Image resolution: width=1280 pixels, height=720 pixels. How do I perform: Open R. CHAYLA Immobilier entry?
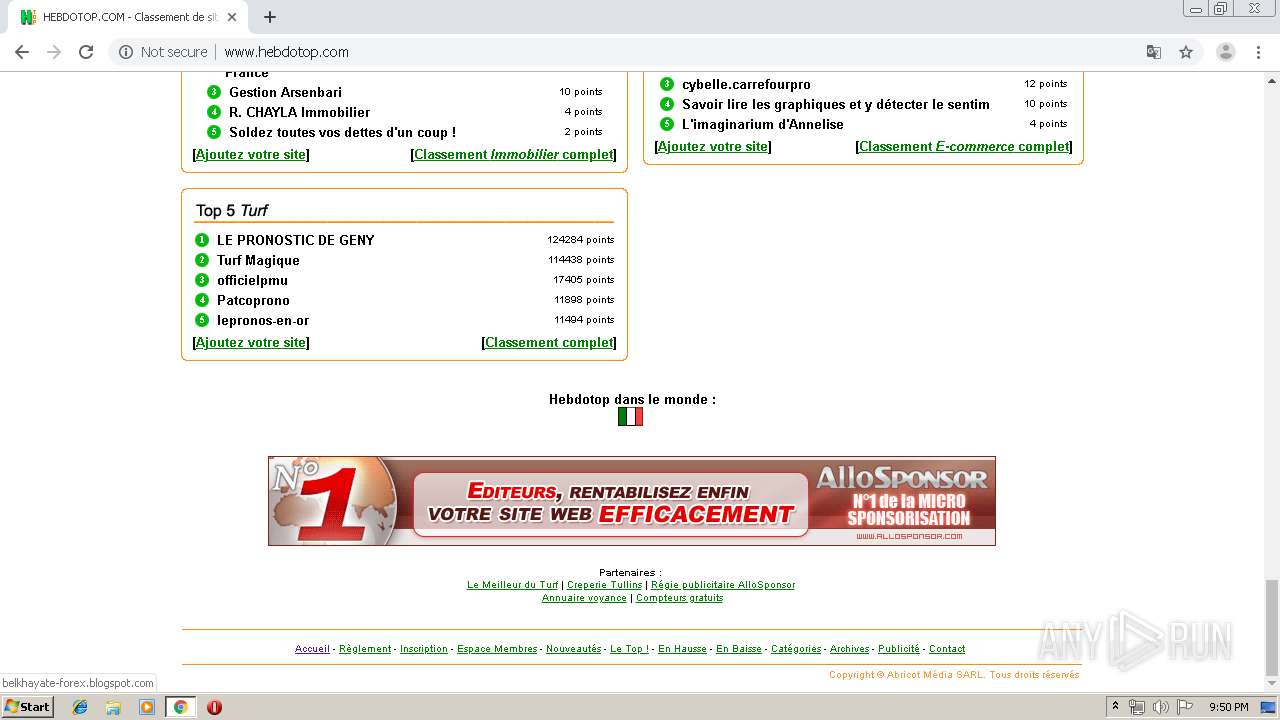pyautogui.click(x=299, y=112)
